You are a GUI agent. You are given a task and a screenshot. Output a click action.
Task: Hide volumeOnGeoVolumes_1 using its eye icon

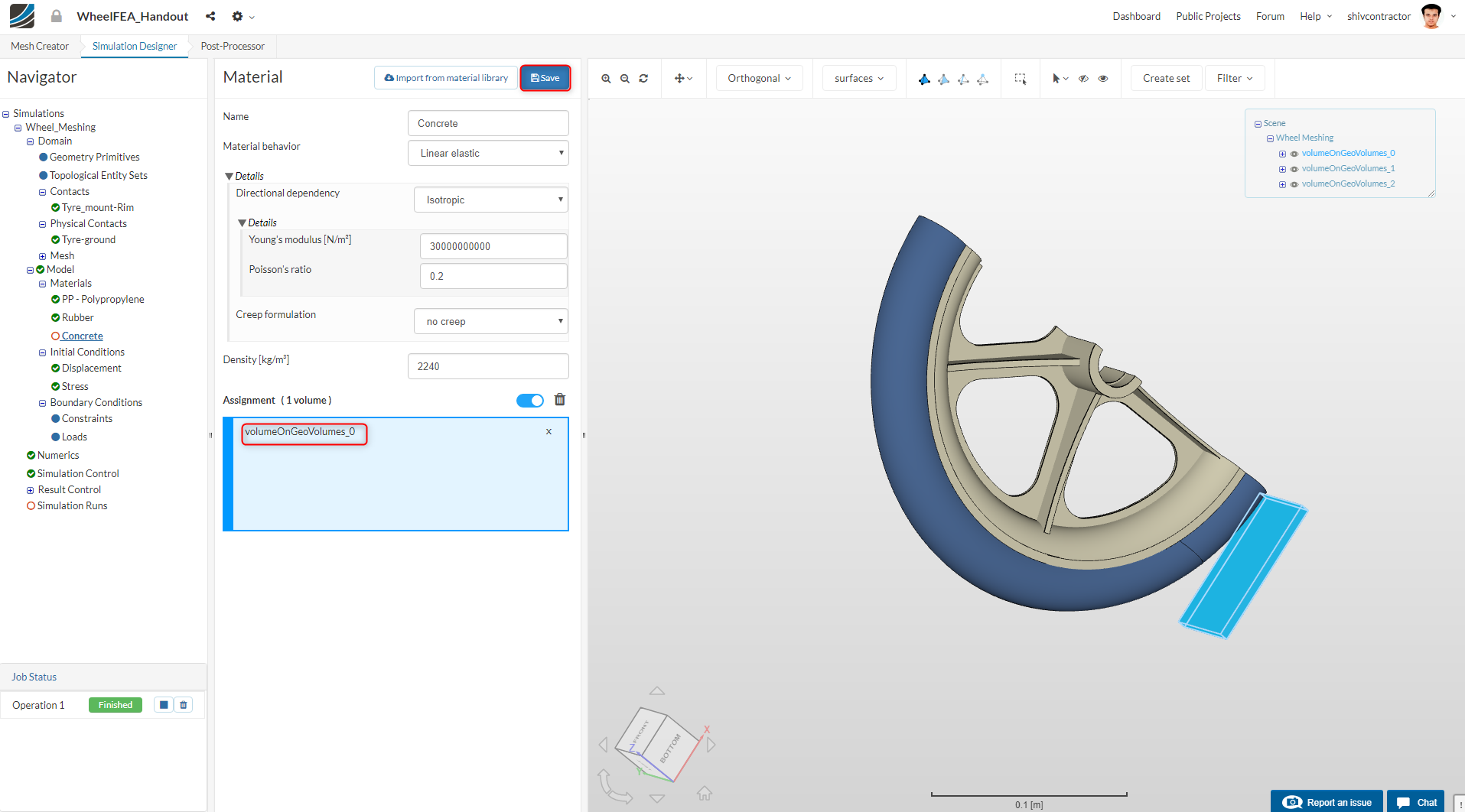pyautogui.click(x=1294, y=169)
